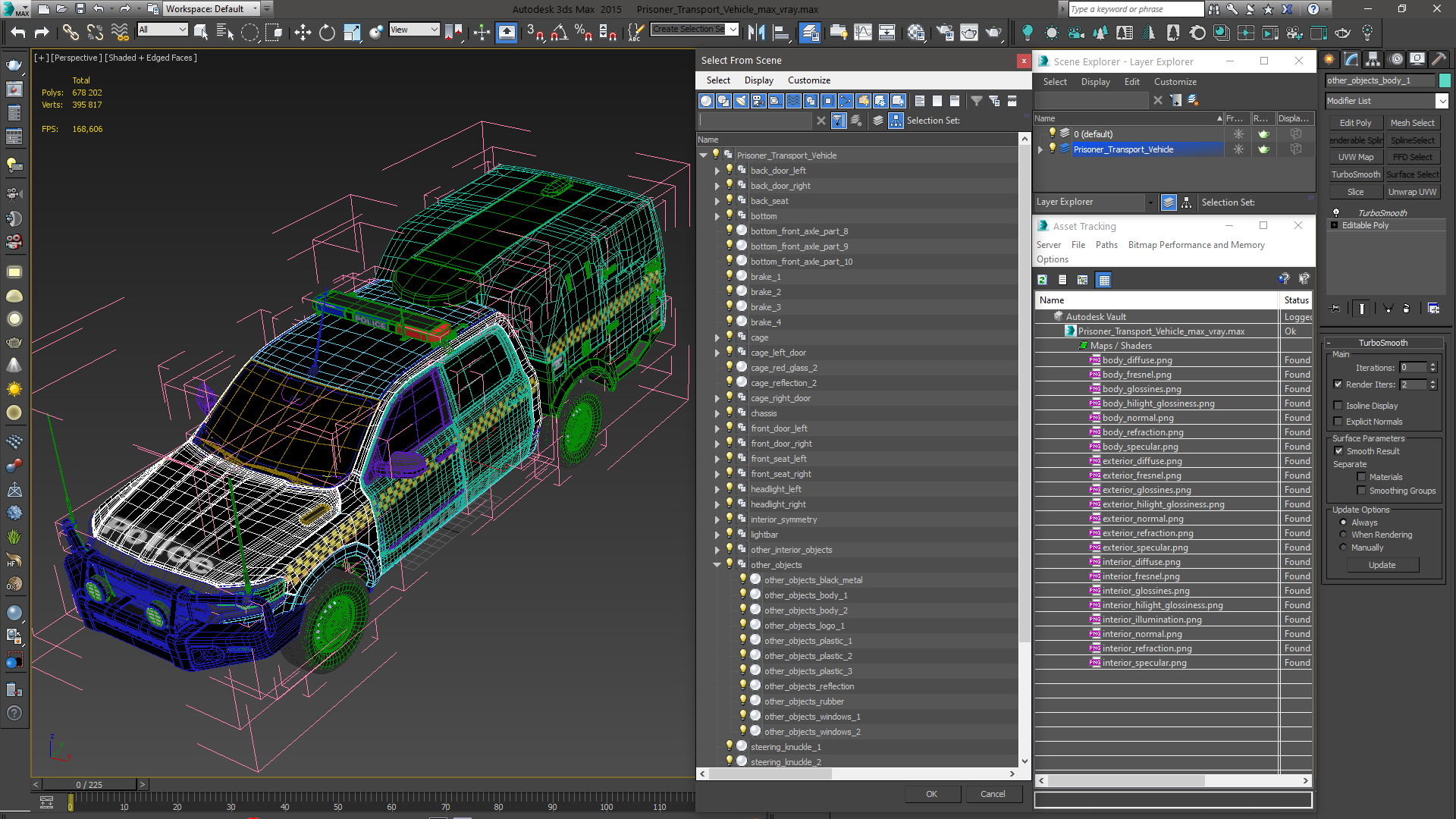Switch Asset Tracking to table view

[1104, 280]
